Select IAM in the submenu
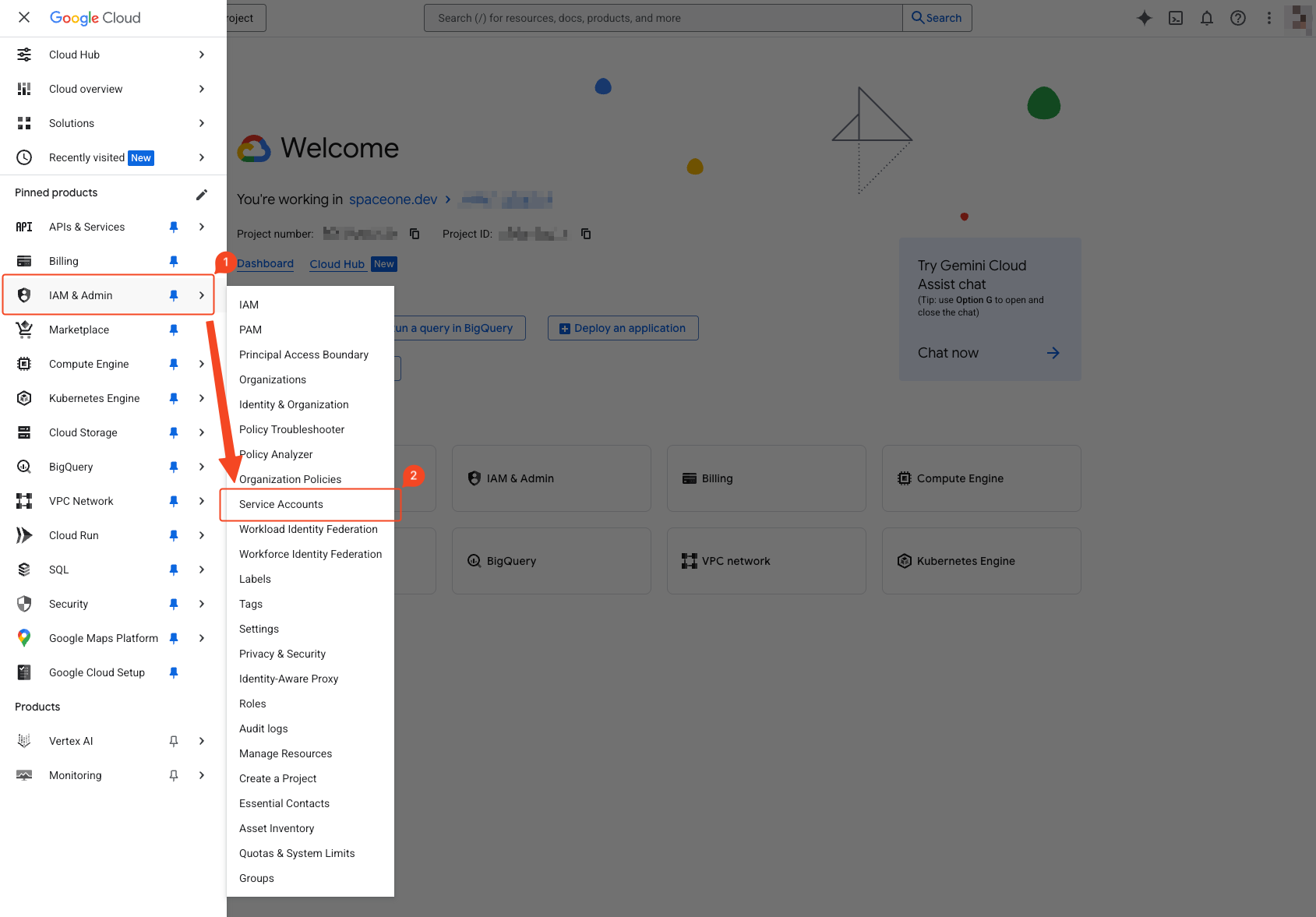This screenshot has width=1316, height=917. (310, 305)
